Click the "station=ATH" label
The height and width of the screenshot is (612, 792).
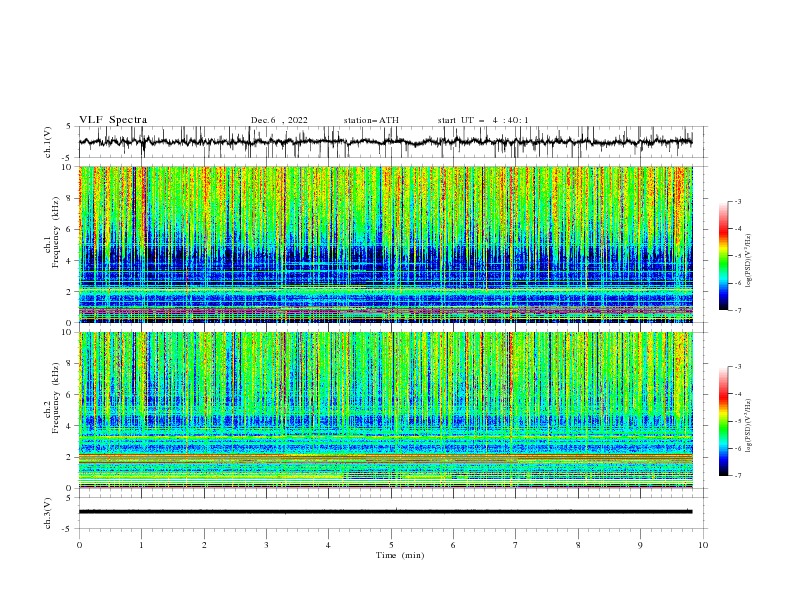[x=371, y=120]
